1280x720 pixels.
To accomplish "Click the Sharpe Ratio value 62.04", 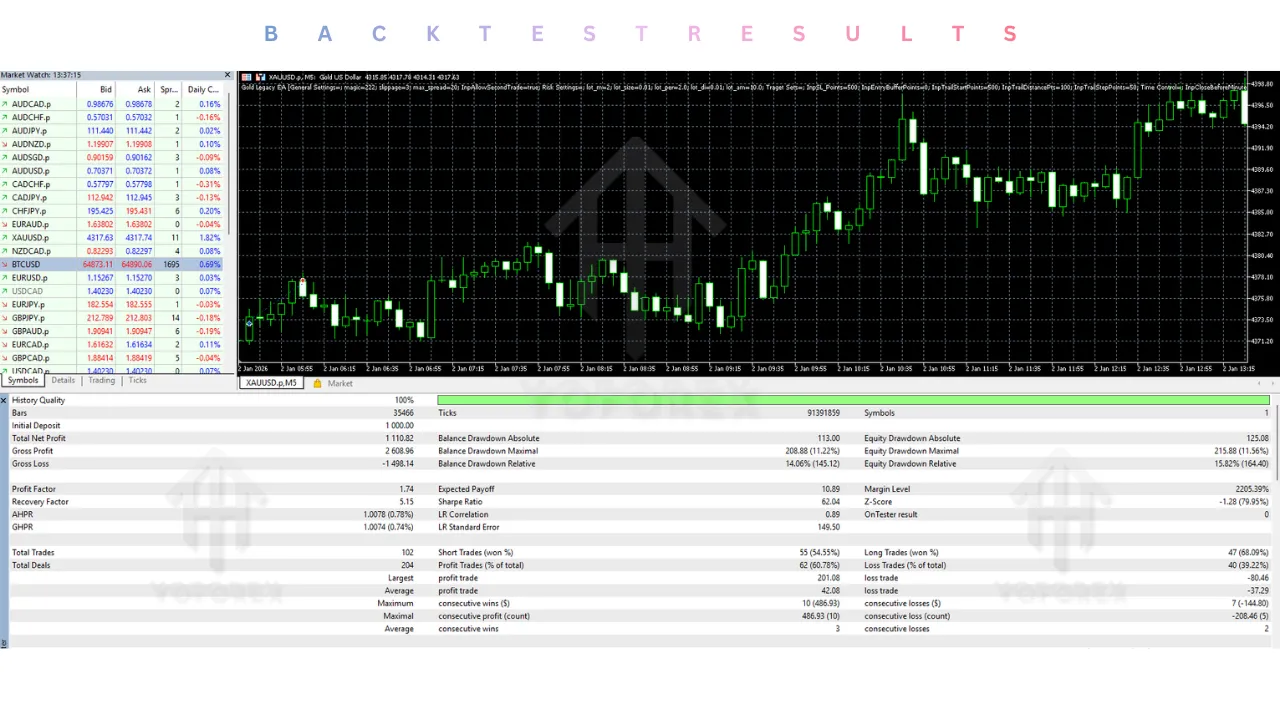I will (x=830, y=502).
